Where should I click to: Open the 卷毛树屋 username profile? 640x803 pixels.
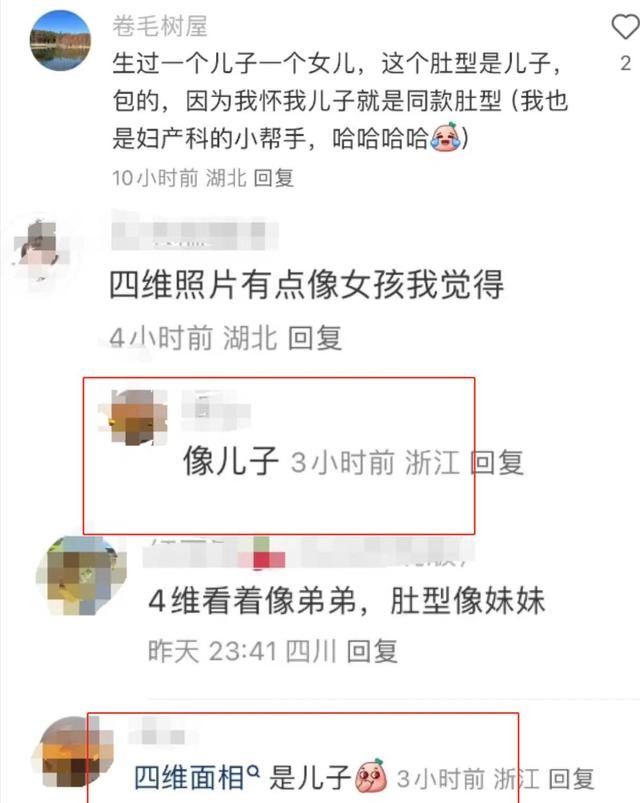pyautogui.click(x=160, y=26)
